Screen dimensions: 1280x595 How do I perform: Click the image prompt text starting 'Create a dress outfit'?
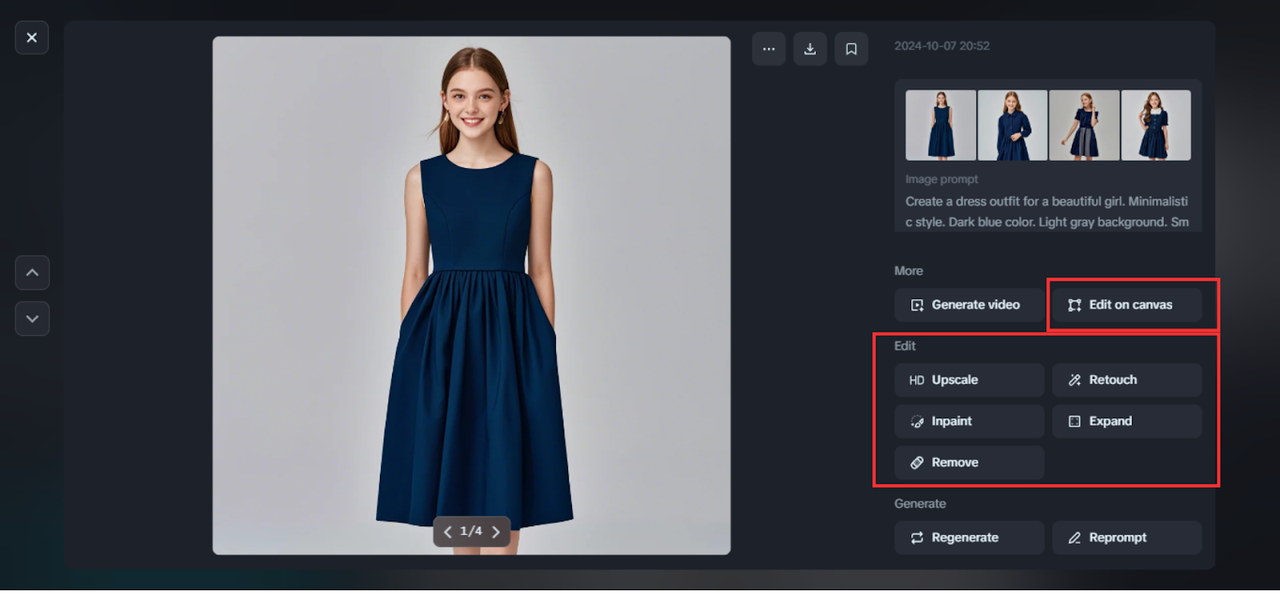[x=1048, y=211]
